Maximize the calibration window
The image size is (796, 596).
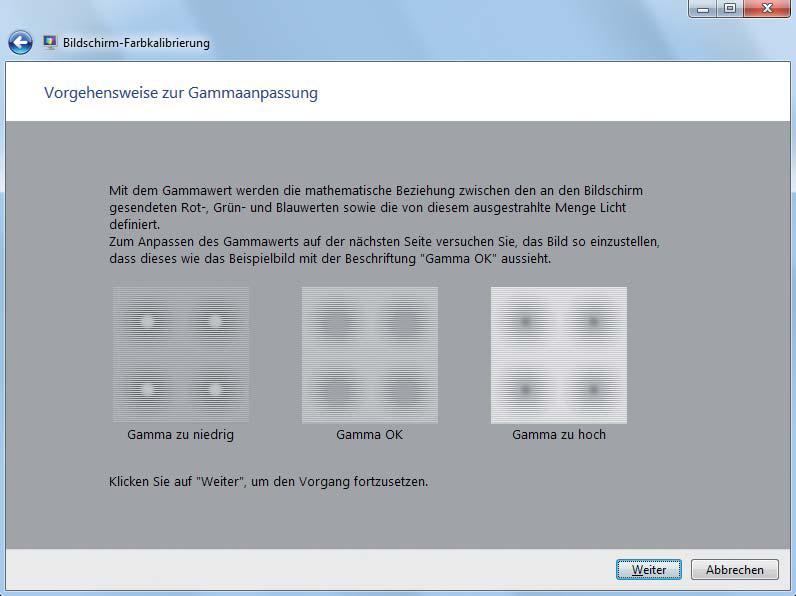(730, 9)
